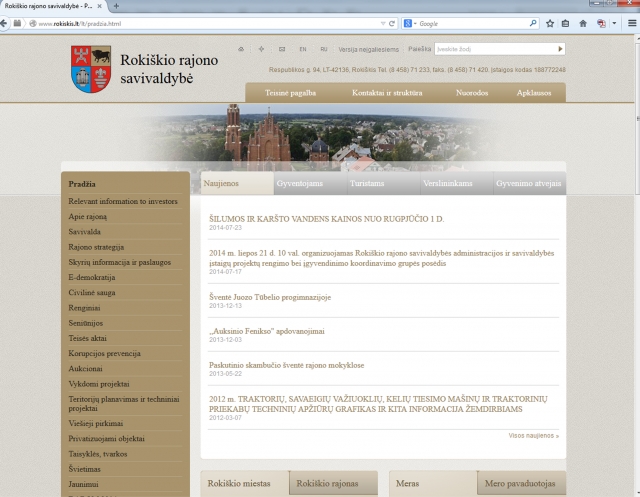
Task: Open a new browser tab
Action: click(x=116, y=6)
